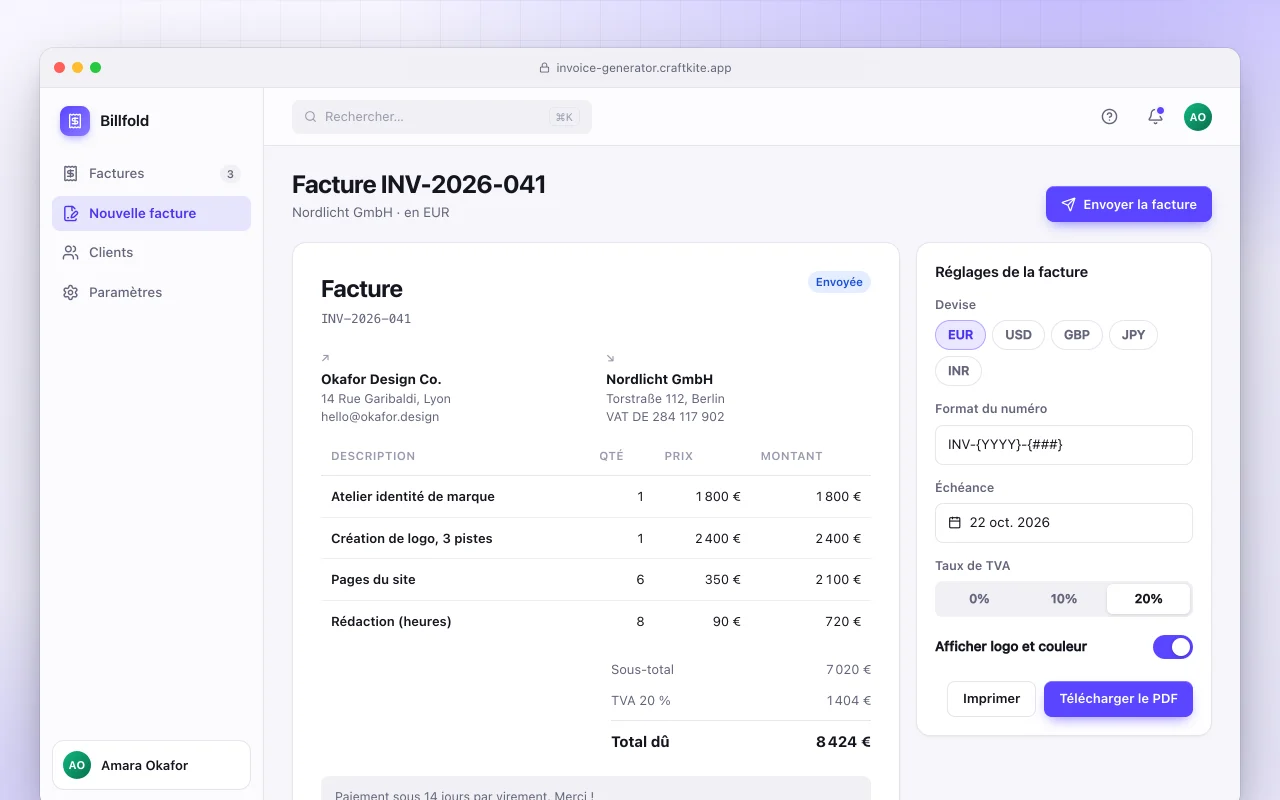
Task: Go to Nouvelle facture in sidebar
Action: click(x=151, y=214)
